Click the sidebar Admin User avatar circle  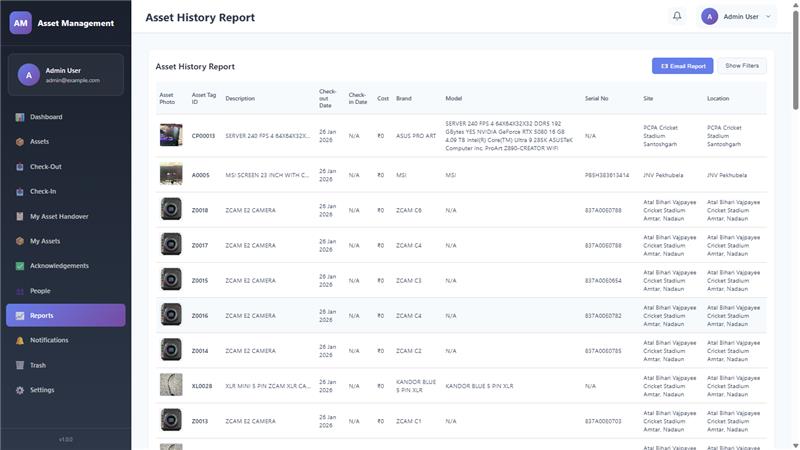pyautogui.click(x=29, y=75)
